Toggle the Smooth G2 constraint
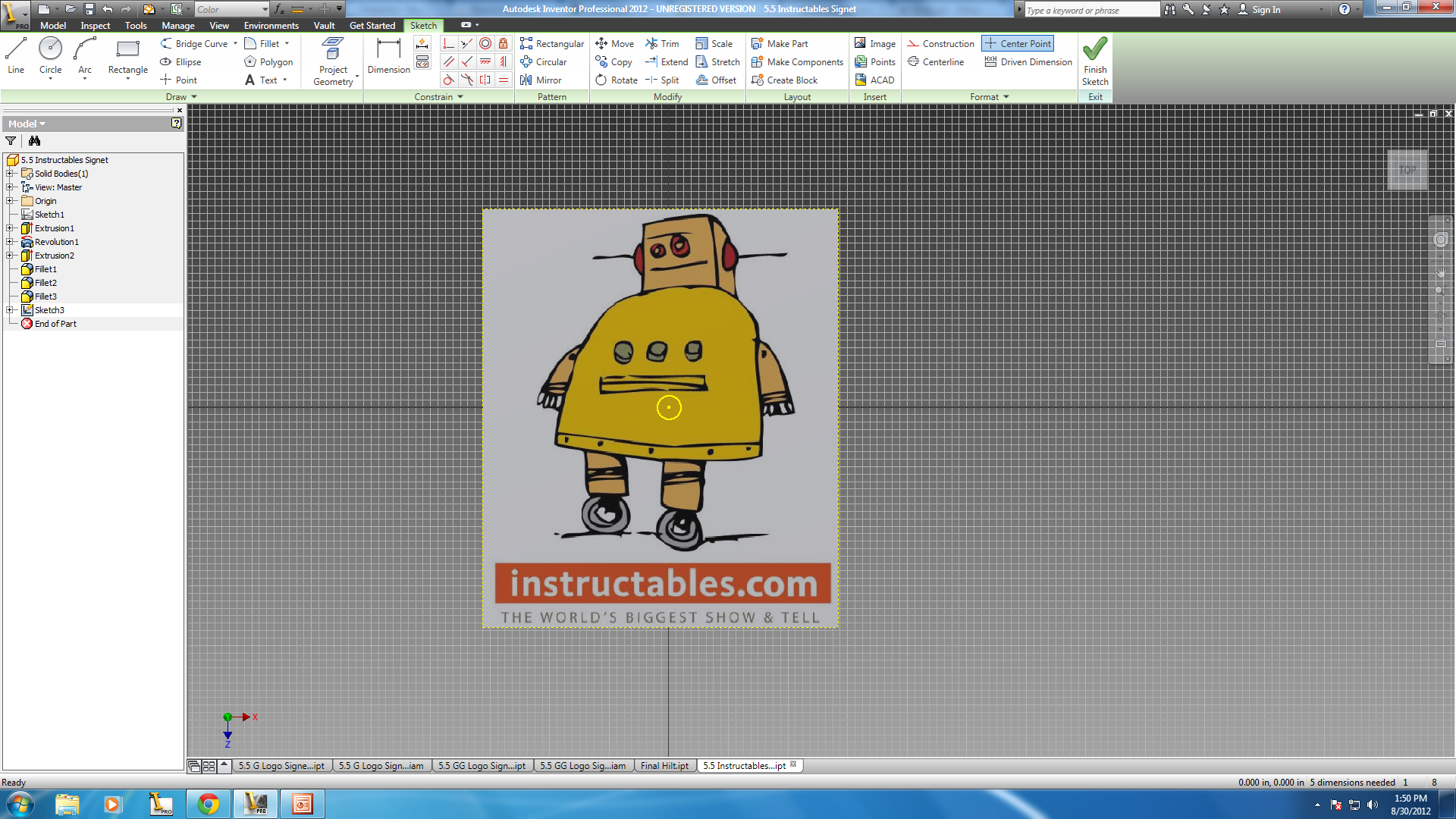 pos(467,80)
